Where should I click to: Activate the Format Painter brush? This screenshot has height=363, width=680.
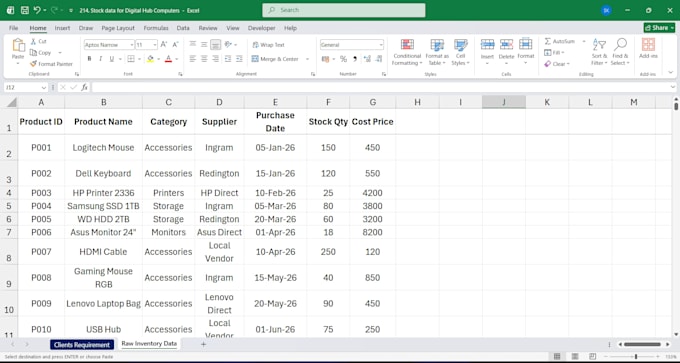pos(51,64)
